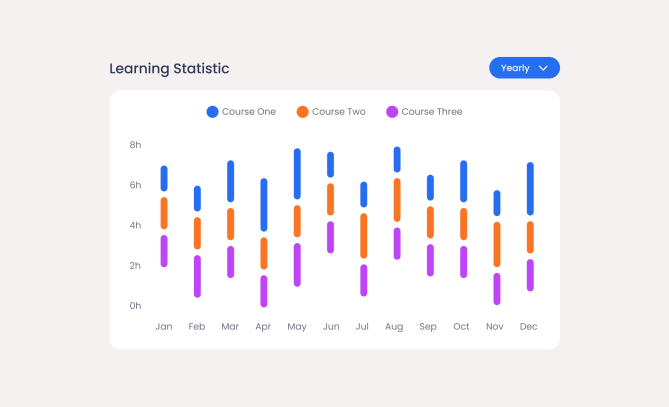The image size is (669, 407).
Task: Click the purple Course Three legend dot
Action: [x=392, y=112]
